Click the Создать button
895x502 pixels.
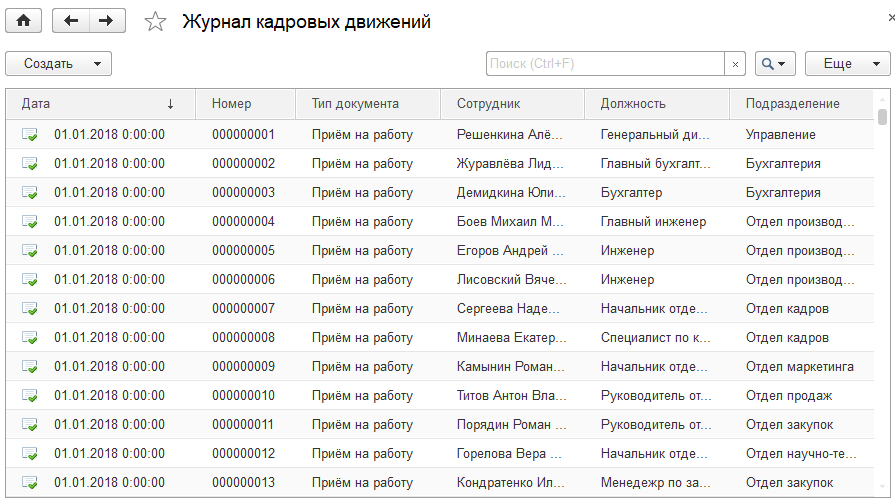(49, 64)
